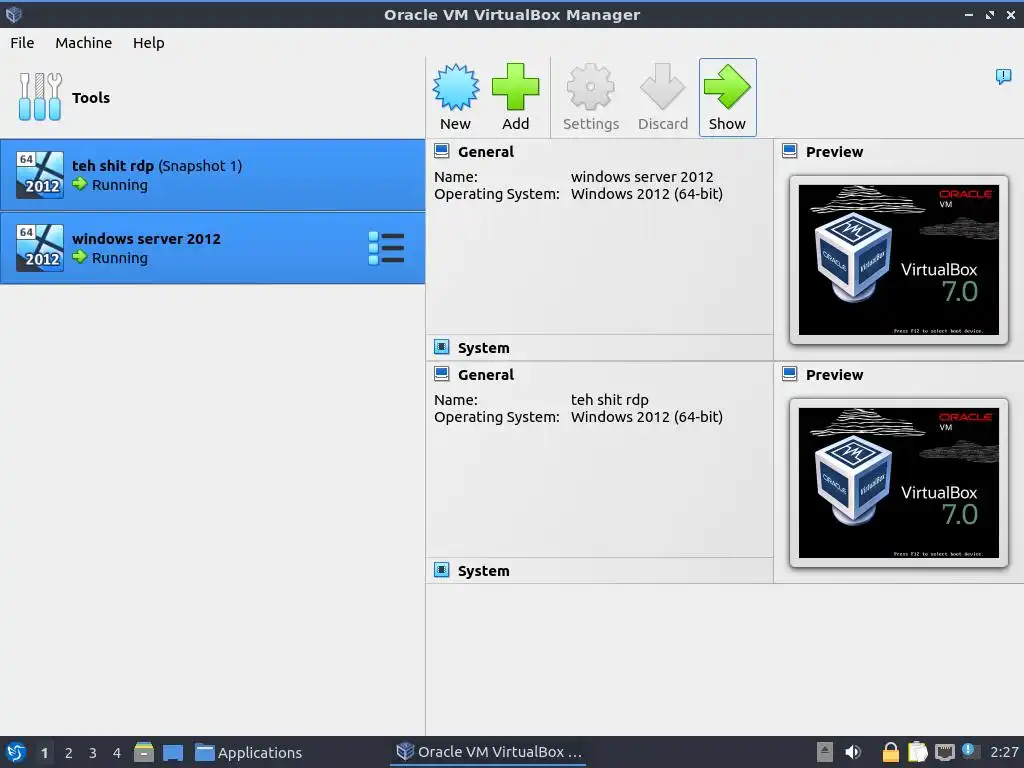Screen dimensions: 1024x768
Task: Select the windows server 2012 virtual machine
Action: coord(212,248)
